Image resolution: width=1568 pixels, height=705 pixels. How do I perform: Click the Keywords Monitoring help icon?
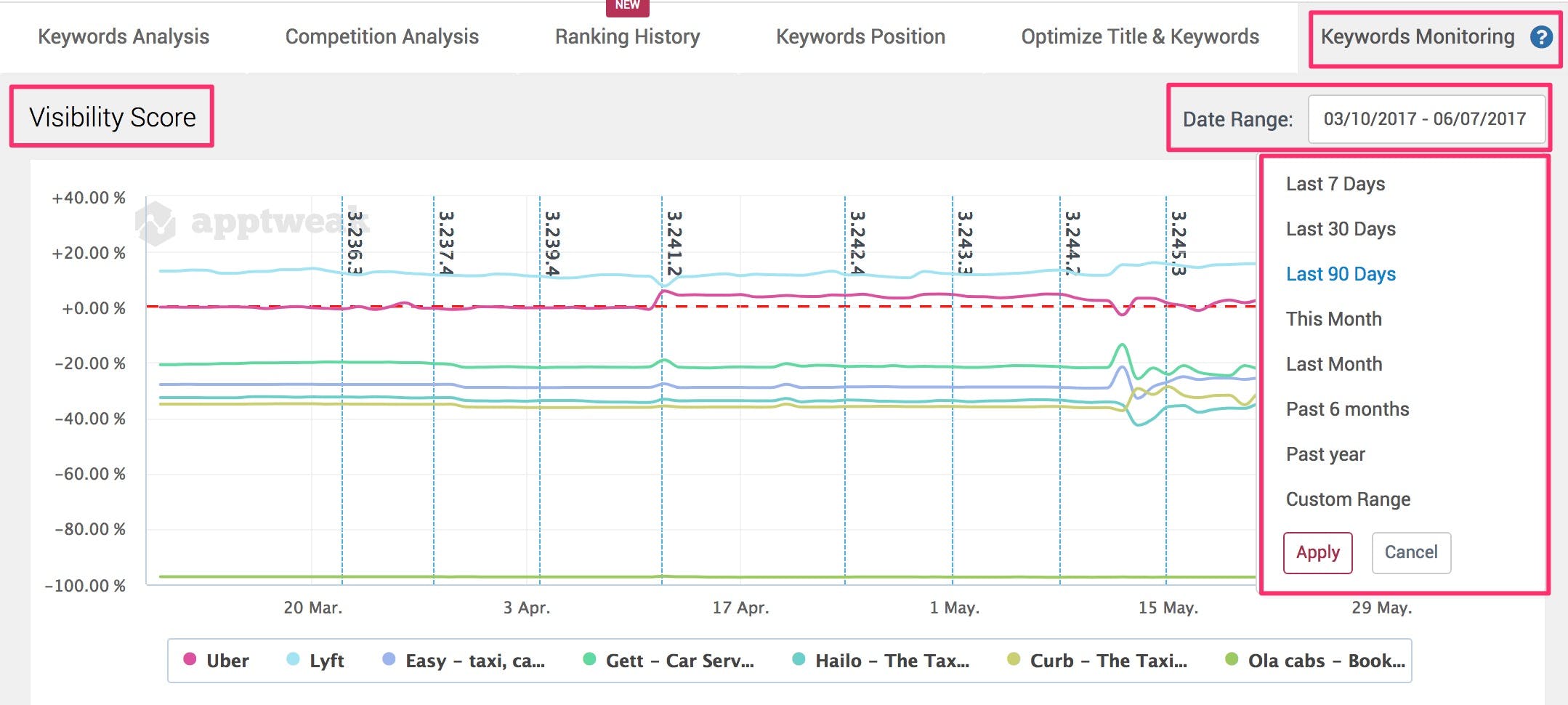1541,37
